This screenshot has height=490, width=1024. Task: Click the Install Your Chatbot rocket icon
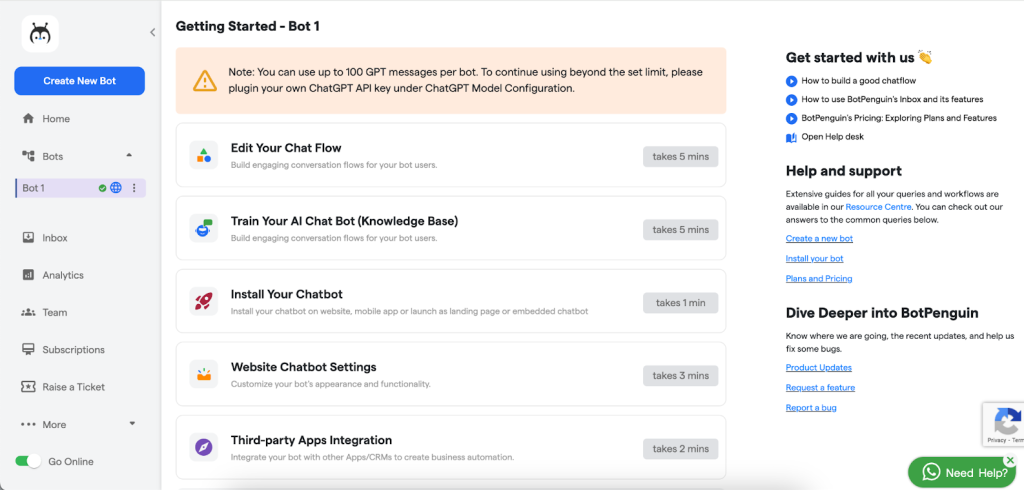(x=204, y=302)
